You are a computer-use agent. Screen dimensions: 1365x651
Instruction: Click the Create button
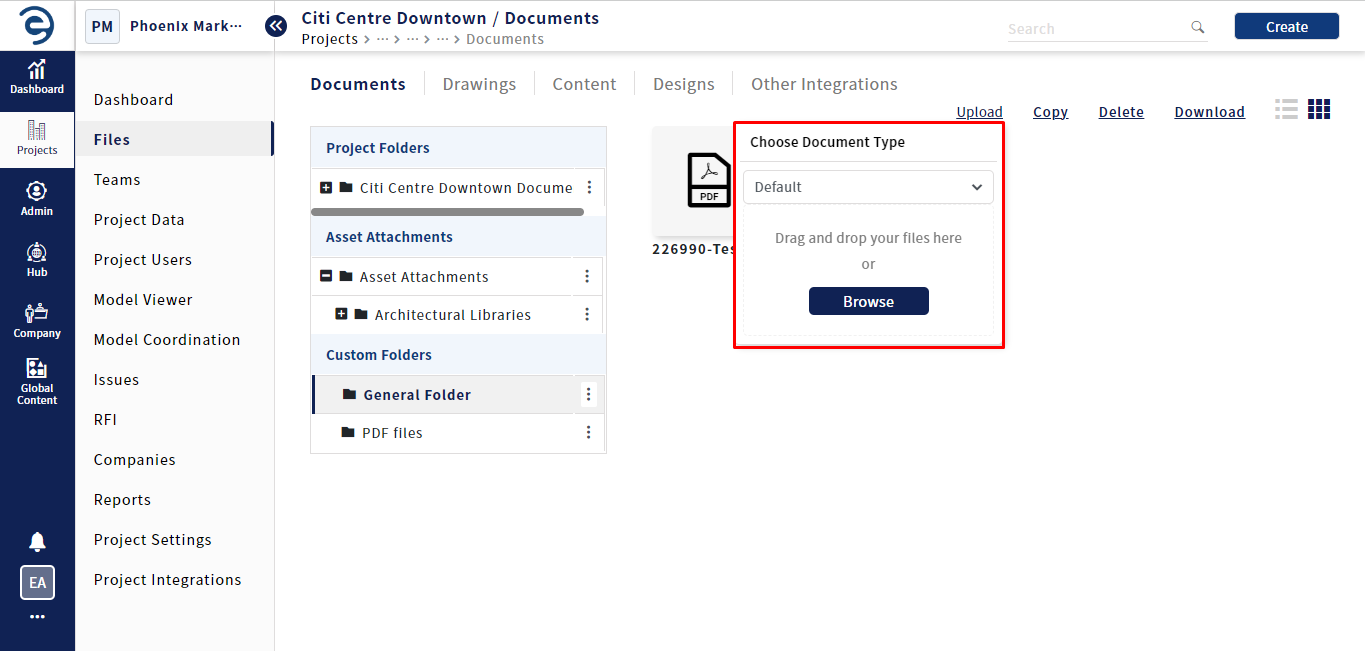[x=1286, y=27]
